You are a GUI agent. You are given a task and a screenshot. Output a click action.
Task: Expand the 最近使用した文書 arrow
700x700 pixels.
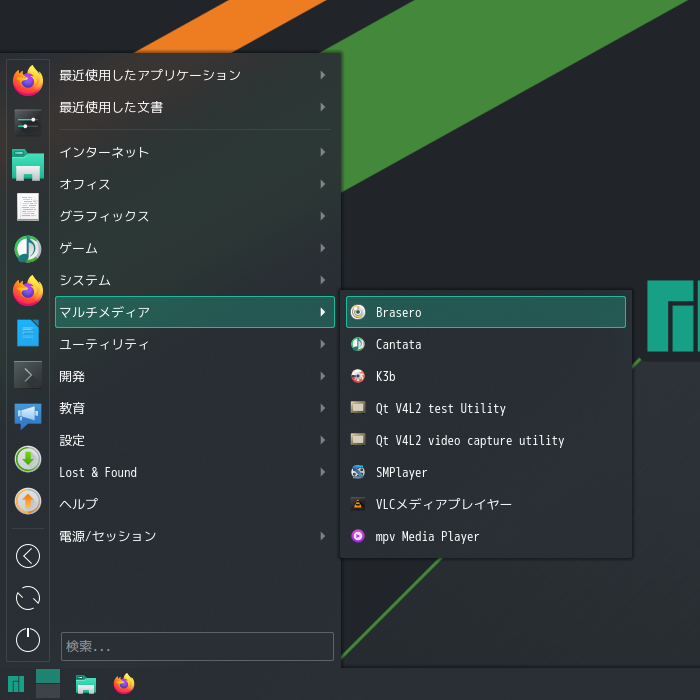pos(322,107)
